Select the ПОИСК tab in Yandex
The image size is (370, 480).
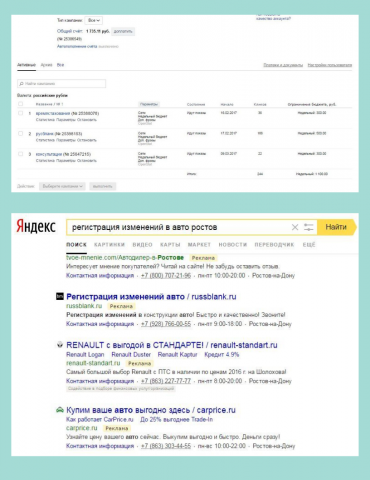pos(76,245)
